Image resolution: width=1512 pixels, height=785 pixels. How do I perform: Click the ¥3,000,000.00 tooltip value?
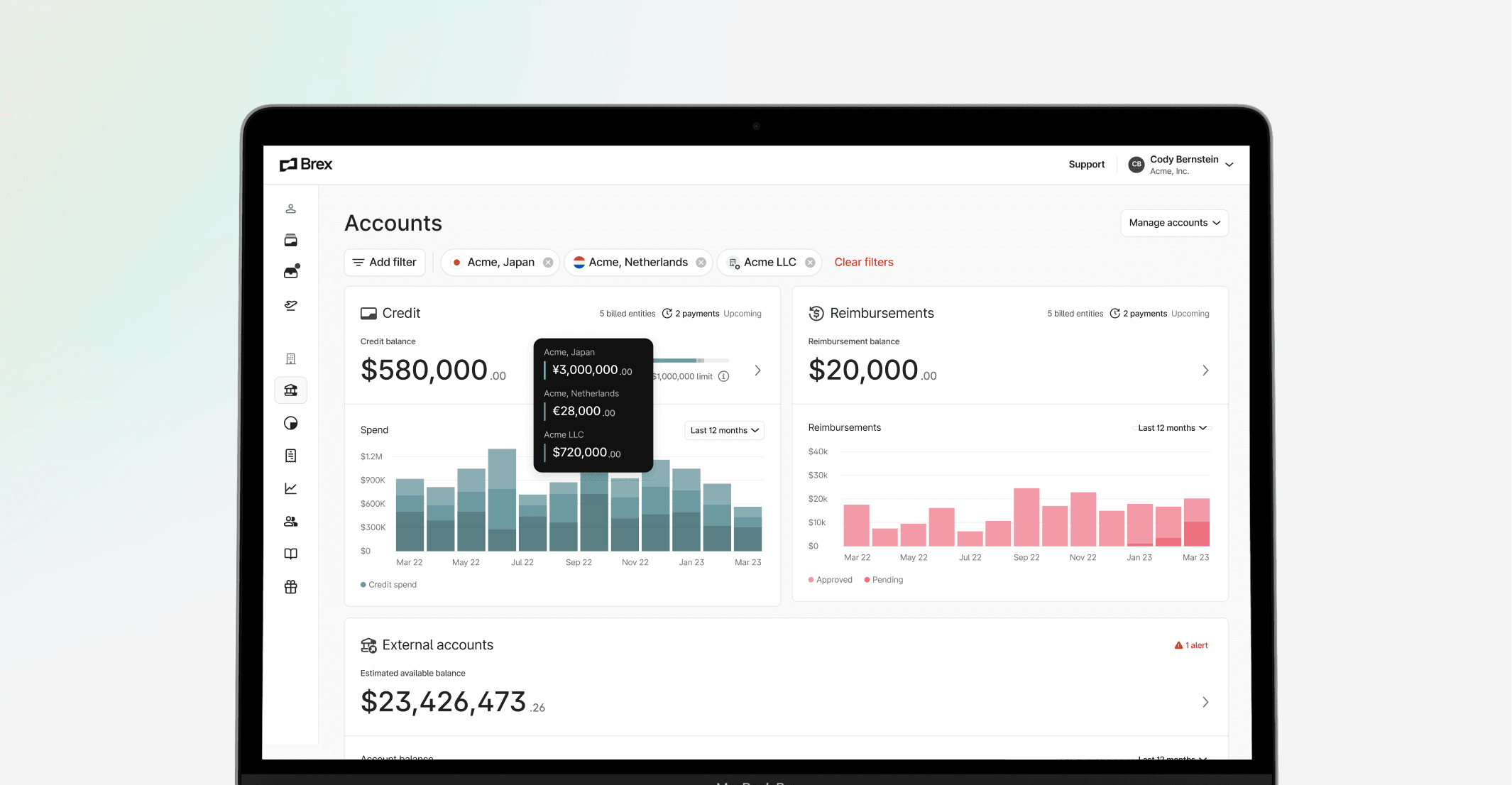592,370
